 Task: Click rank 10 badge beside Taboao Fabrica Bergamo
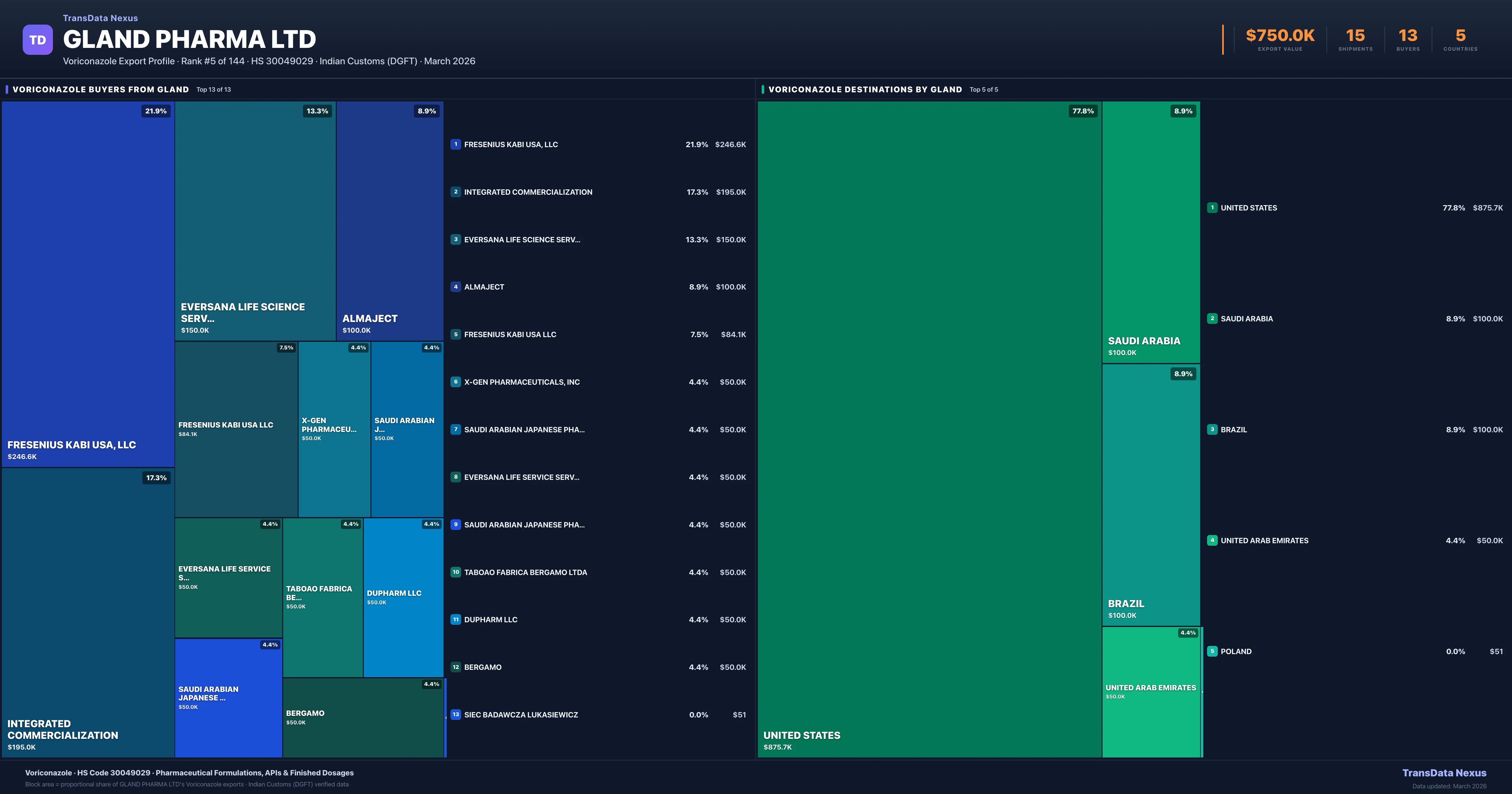point(455,572)
